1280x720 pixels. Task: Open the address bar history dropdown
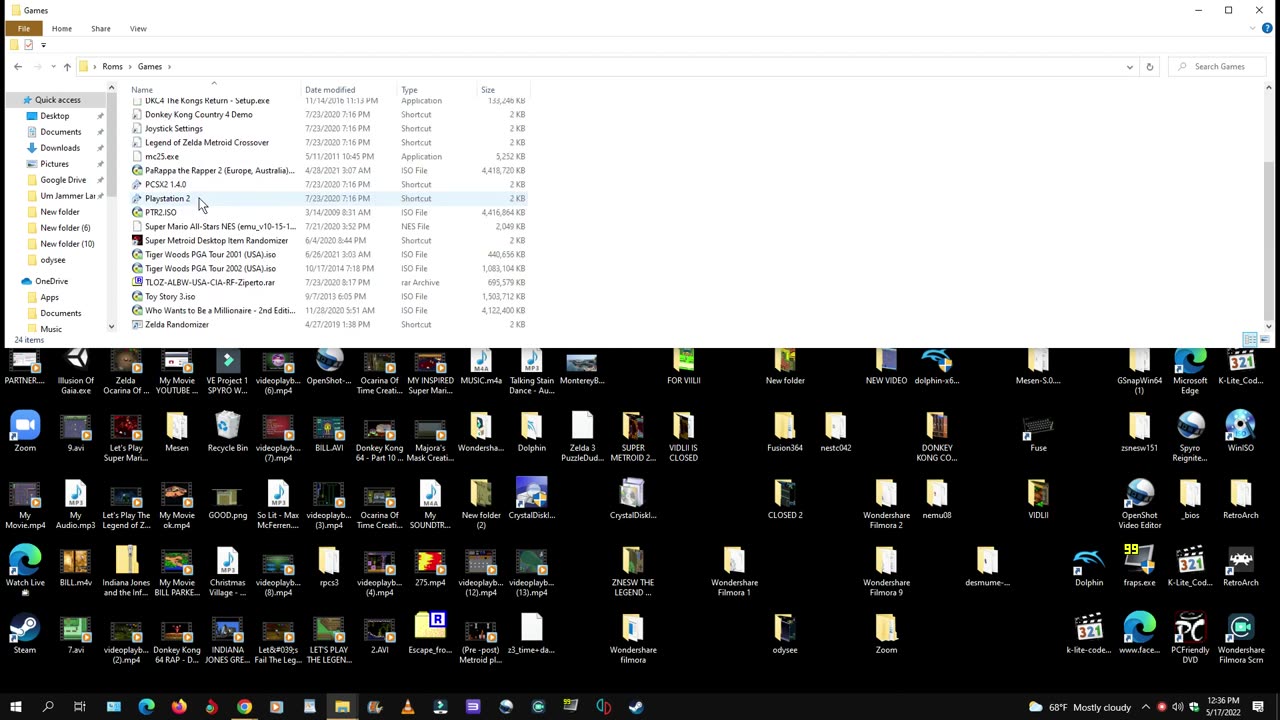pyautogui.click(x=1130, y=67)
